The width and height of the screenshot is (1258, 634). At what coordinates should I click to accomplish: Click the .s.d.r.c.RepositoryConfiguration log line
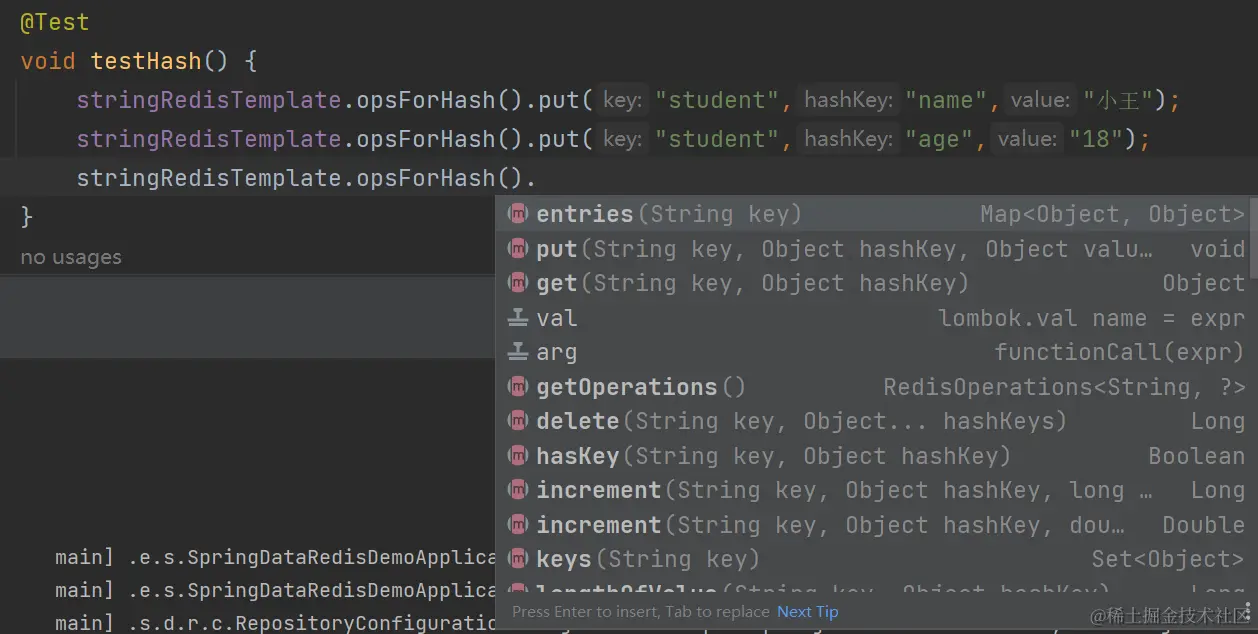[x=276, y=623]
